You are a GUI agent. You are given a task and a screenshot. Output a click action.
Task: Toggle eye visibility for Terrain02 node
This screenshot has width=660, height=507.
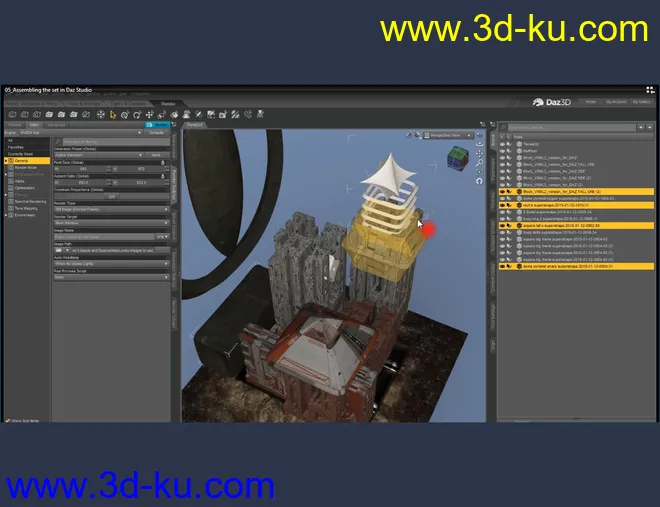tap(501, 143)
